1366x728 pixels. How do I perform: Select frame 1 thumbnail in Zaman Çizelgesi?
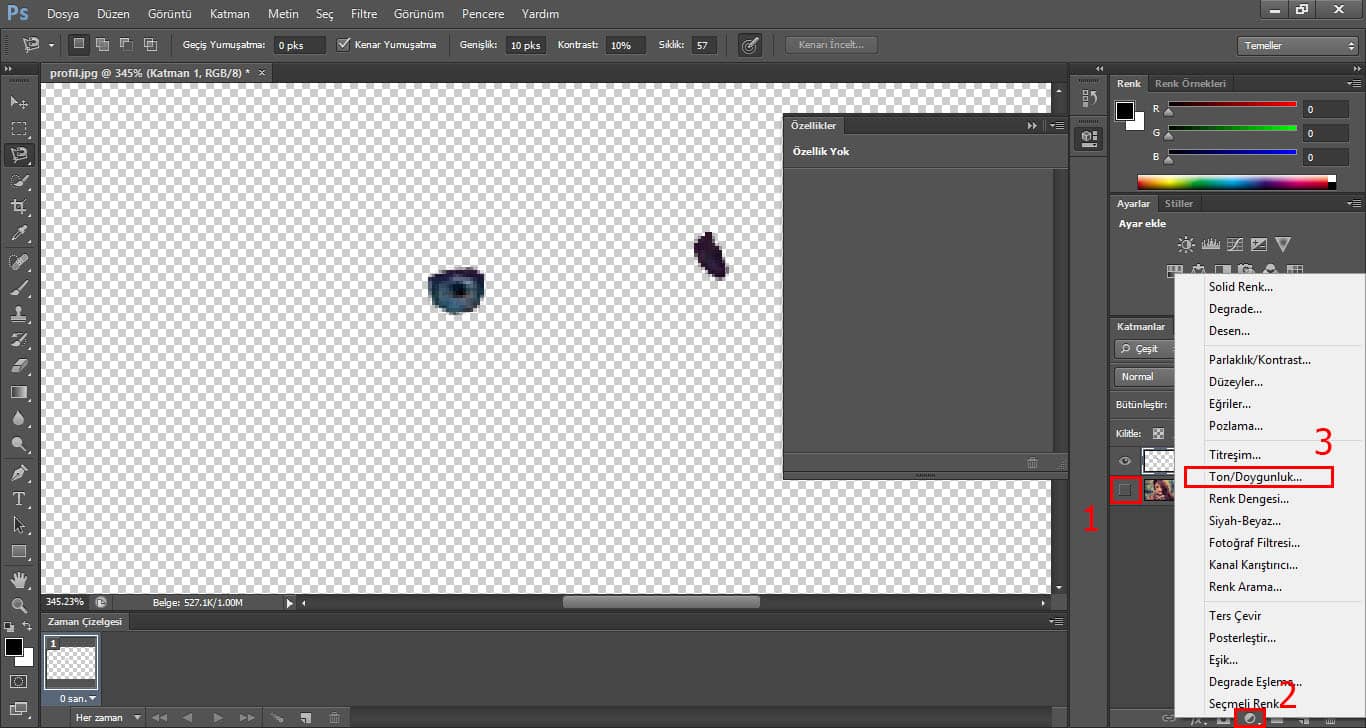(x=71, y=661)
